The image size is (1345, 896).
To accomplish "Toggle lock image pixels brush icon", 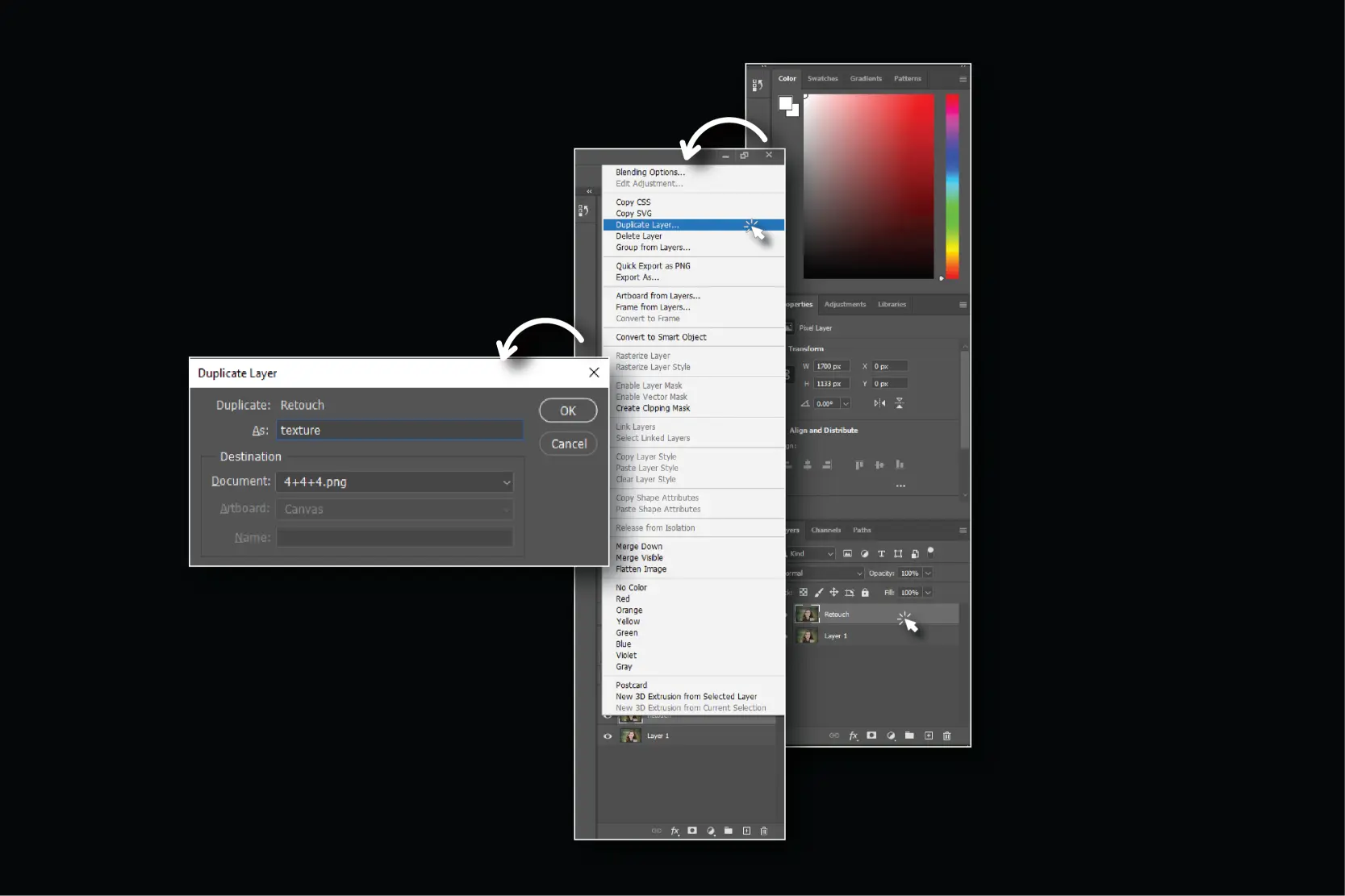I will click(819, 593).
